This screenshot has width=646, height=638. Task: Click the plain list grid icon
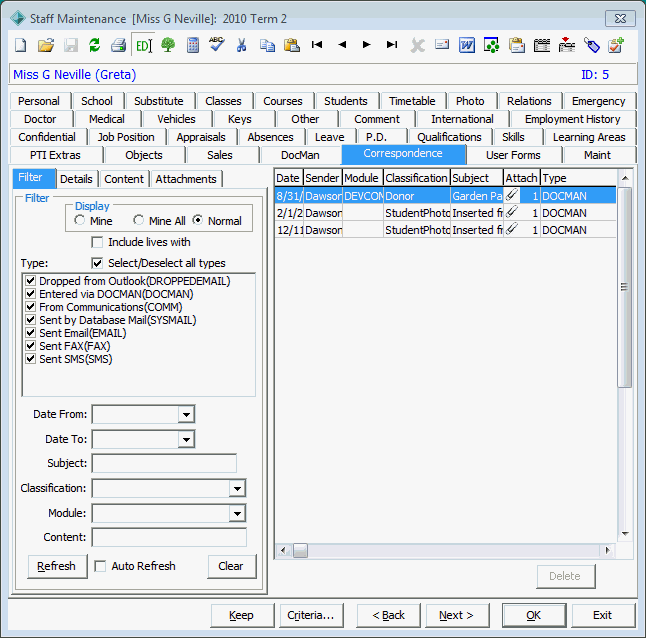542,45
